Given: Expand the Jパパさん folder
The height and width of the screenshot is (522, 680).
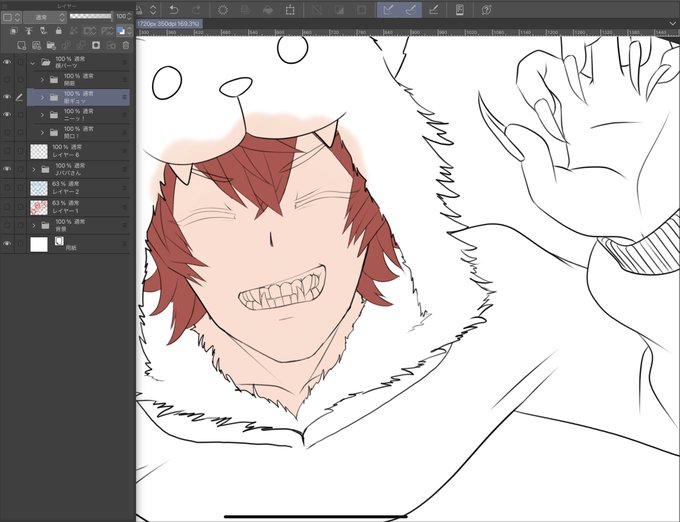Looking at the screenshot, I should pos(33,169).
